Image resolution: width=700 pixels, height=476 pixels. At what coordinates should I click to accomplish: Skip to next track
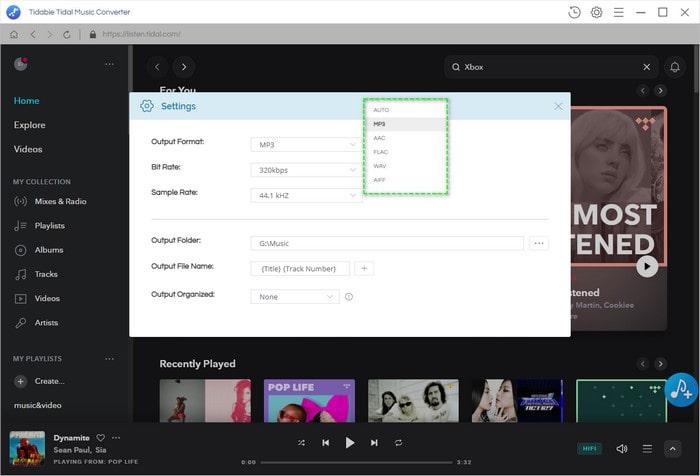(x=374, y=443)
